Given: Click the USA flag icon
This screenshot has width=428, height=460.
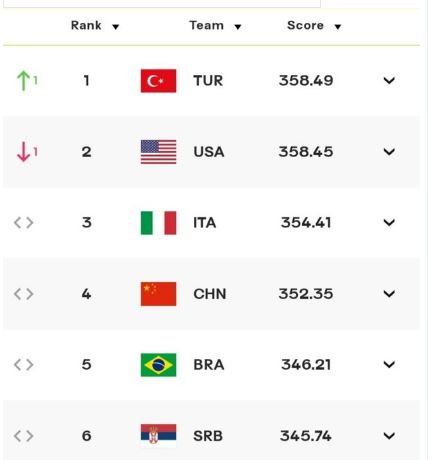Looking at the screenshot, I should coord(158,152).
